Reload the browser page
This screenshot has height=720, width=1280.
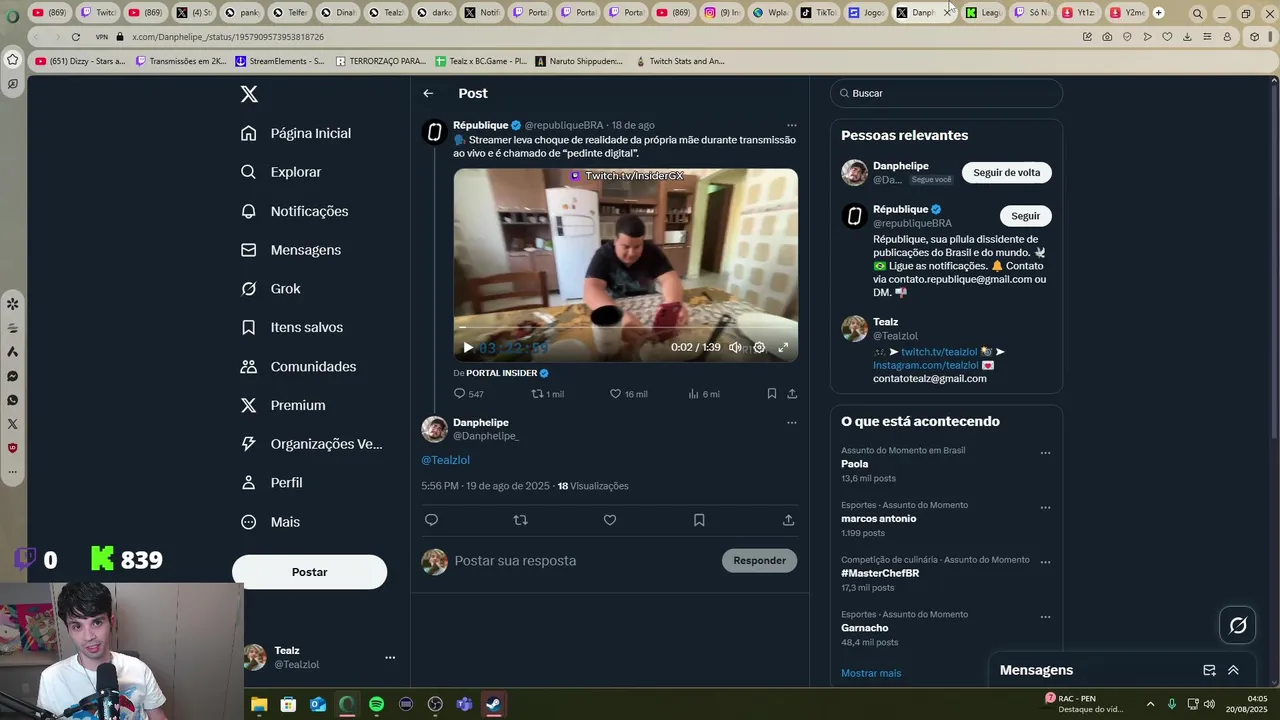[x=75, y=37]
